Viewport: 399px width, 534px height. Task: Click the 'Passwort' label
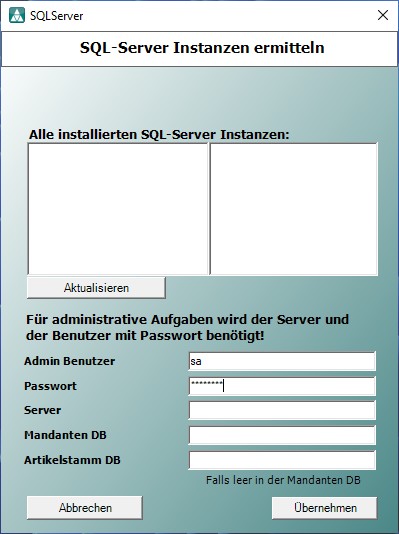coord(50,386)
